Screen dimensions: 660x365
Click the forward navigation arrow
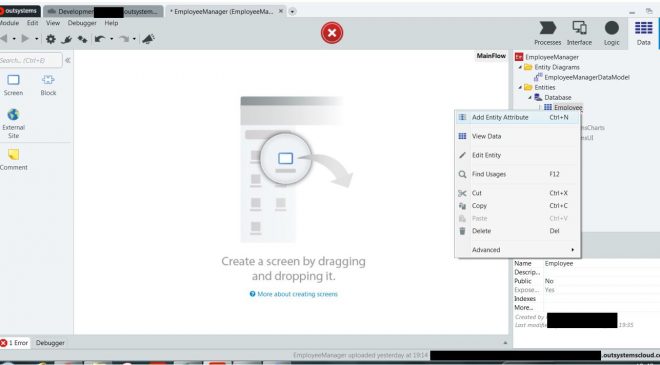click(25, 39)
